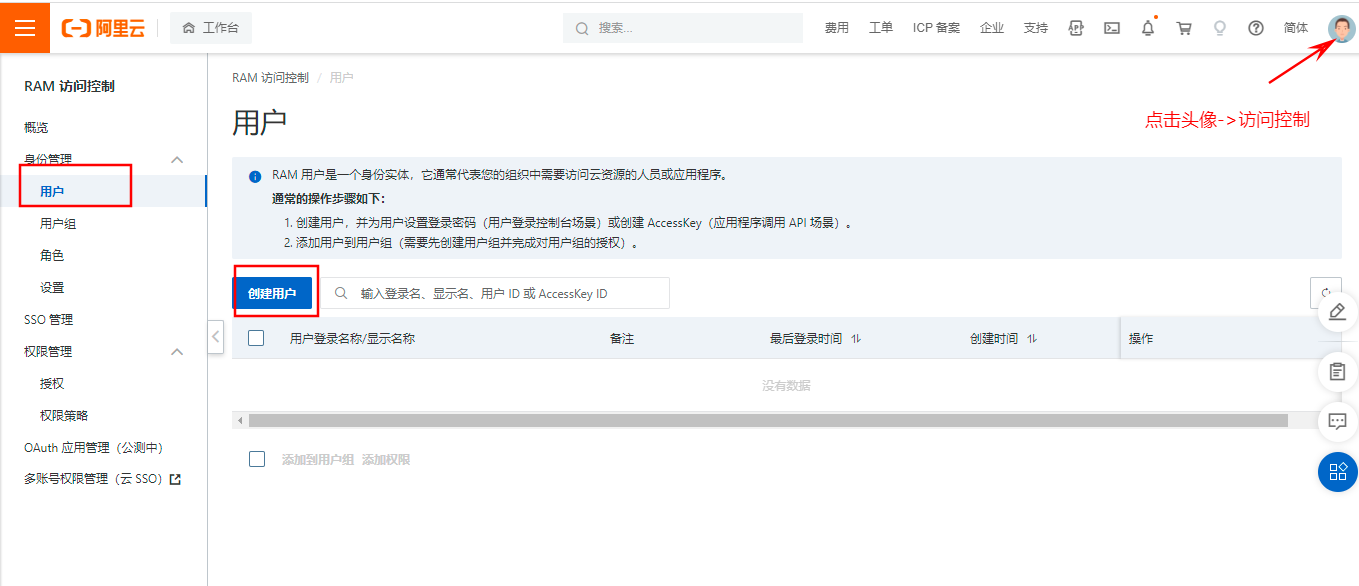The width and height of the screenshot is (1359, 586).
Task: Select 用户组 in the sidebar
Action: [58, 224]
